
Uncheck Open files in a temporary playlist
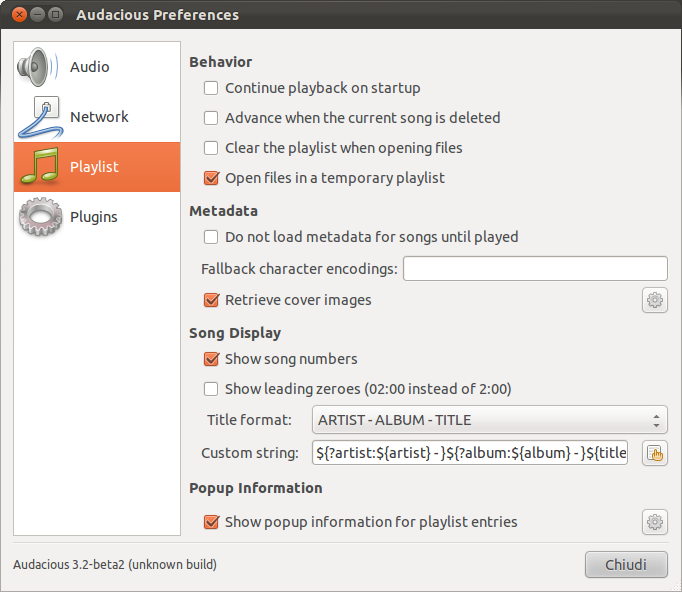pos(211,178)
